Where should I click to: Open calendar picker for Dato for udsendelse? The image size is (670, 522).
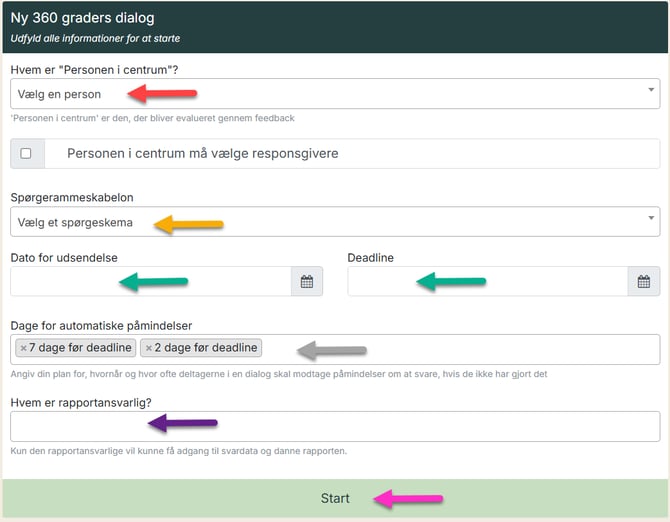[x=307, y=282]
